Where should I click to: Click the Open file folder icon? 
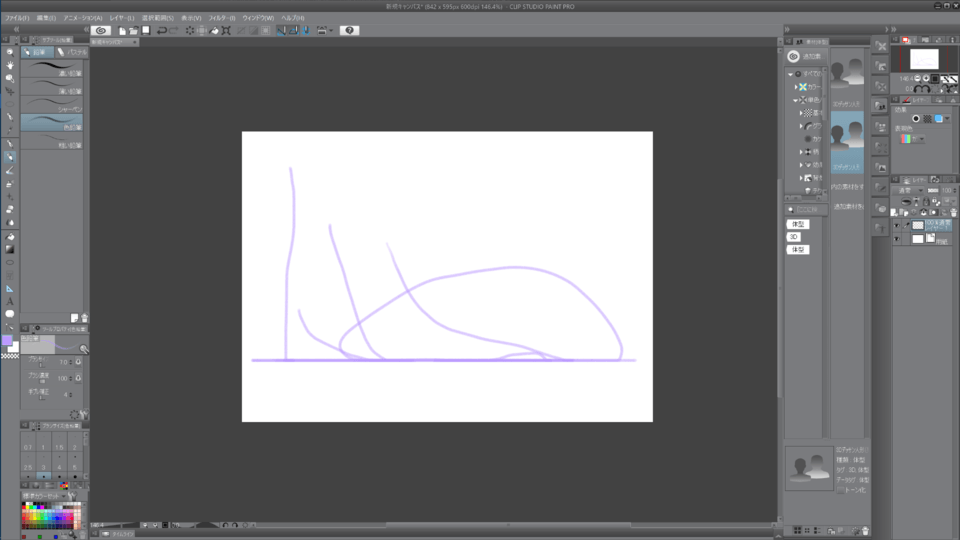click(133, 31)
